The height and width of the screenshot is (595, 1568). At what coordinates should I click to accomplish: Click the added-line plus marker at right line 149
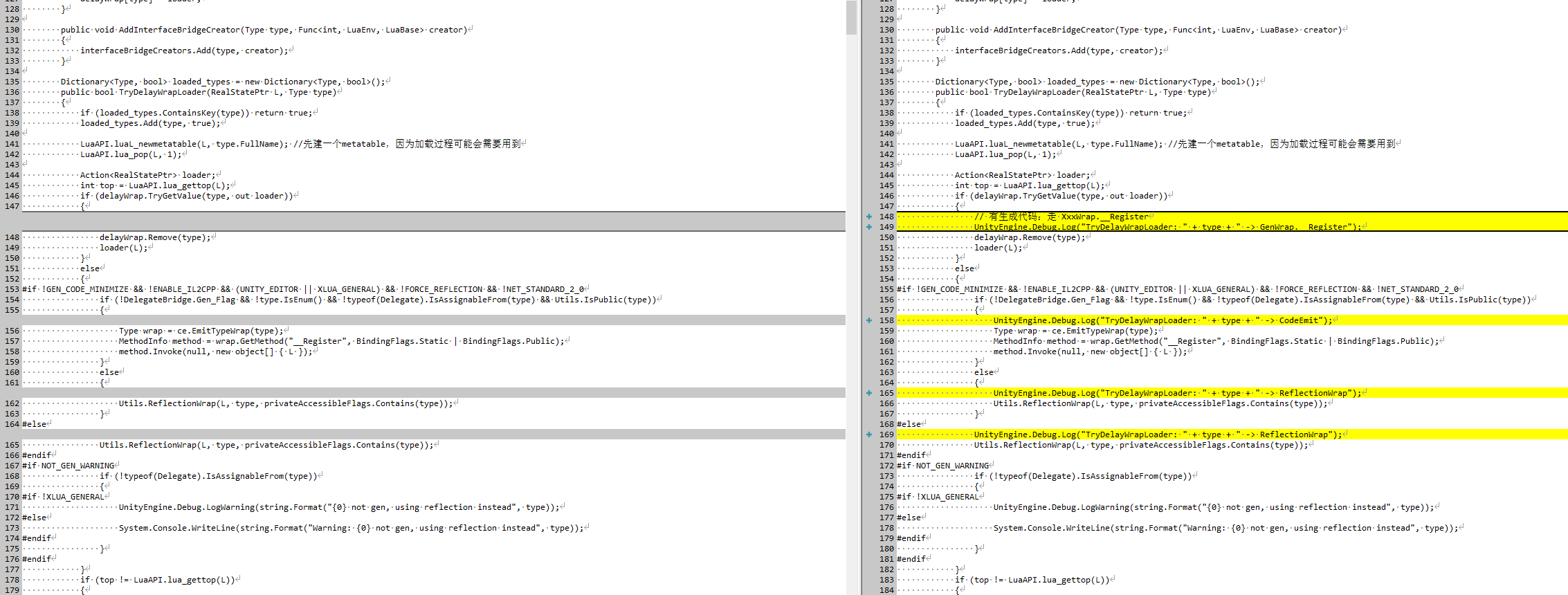869,227
